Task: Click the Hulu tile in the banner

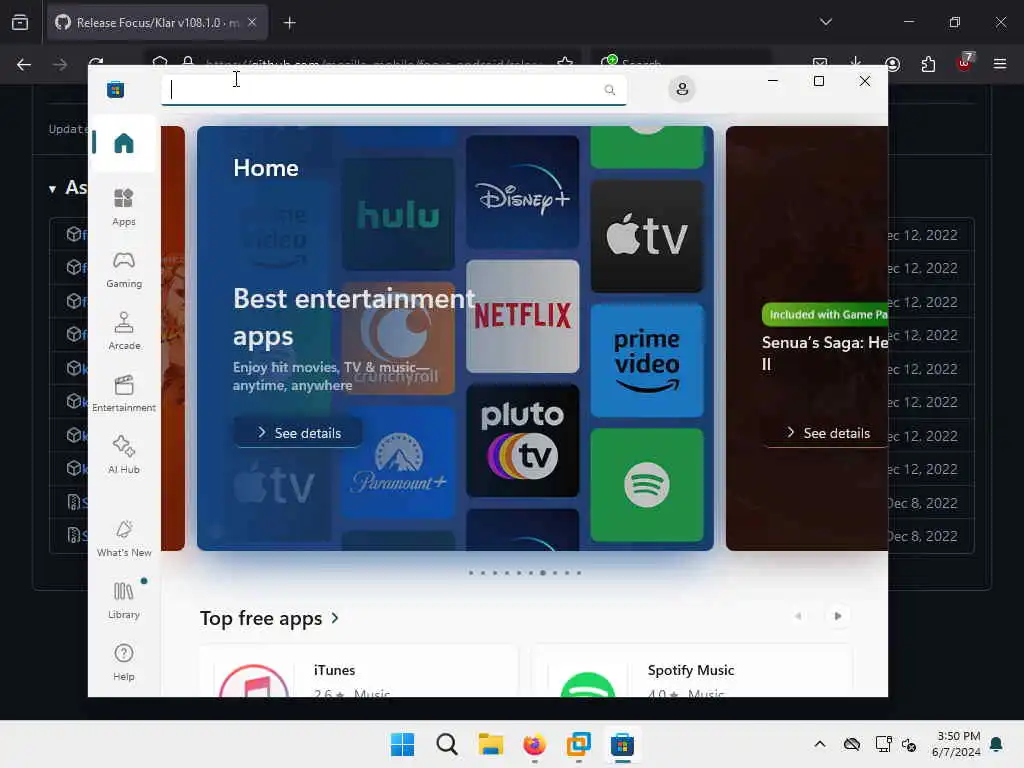Action: (x=398, y=214)
